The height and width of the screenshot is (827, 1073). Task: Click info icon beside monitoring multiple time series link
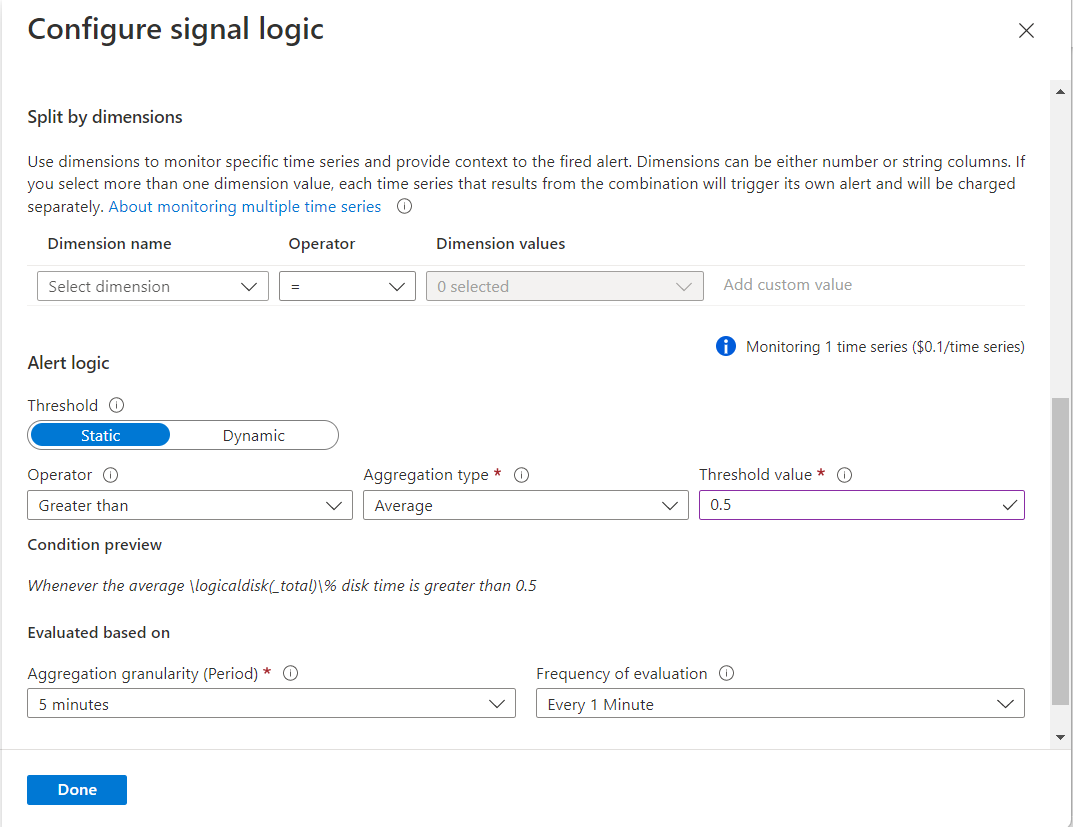tap(404, 206)
